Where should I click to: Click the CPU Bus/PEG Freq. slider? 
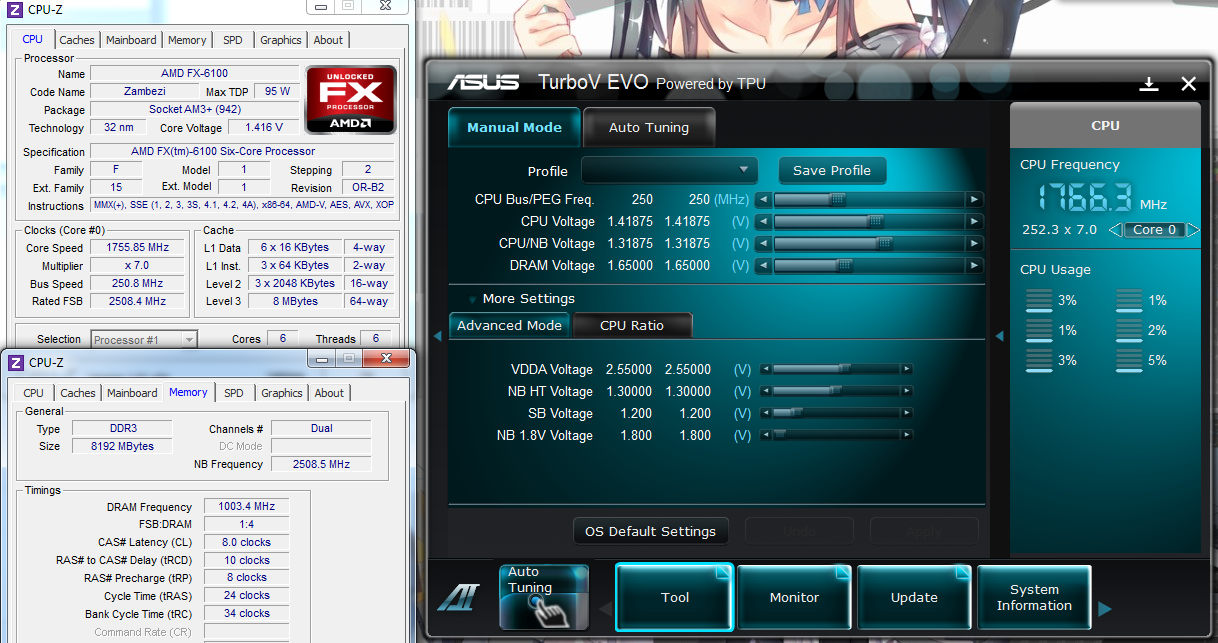(x=869, y=200)
